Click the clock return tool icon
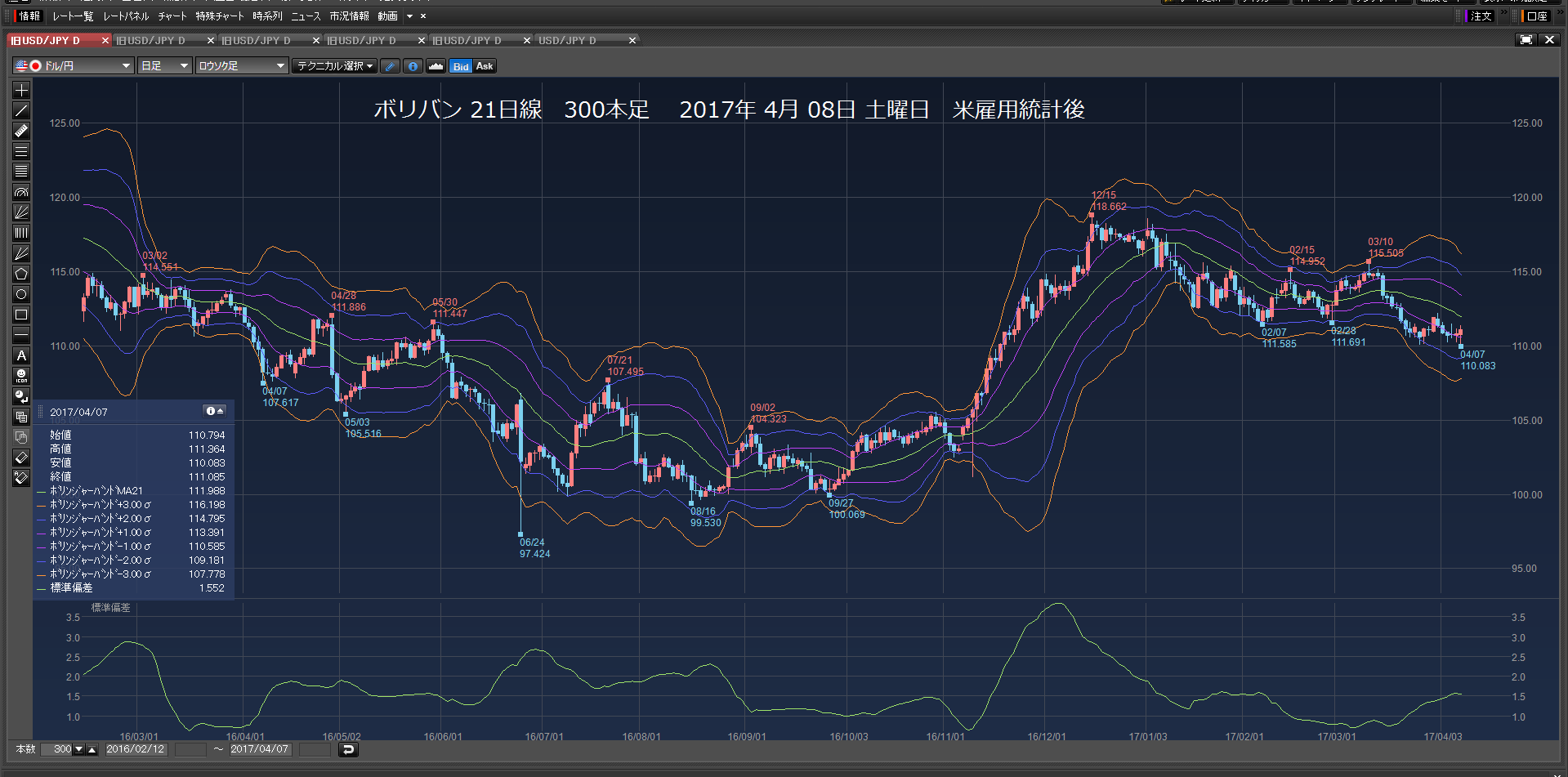This screenshot has width=1568, height=777. [21, 396]
